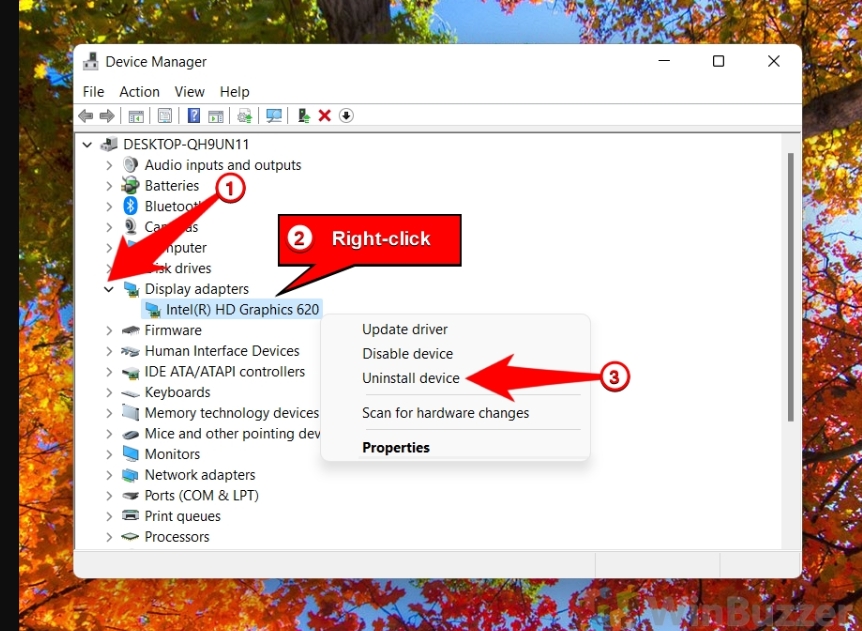Select the Intel(R) HD Graphics 620 device
862x631 pixels.
click(242, 310)
